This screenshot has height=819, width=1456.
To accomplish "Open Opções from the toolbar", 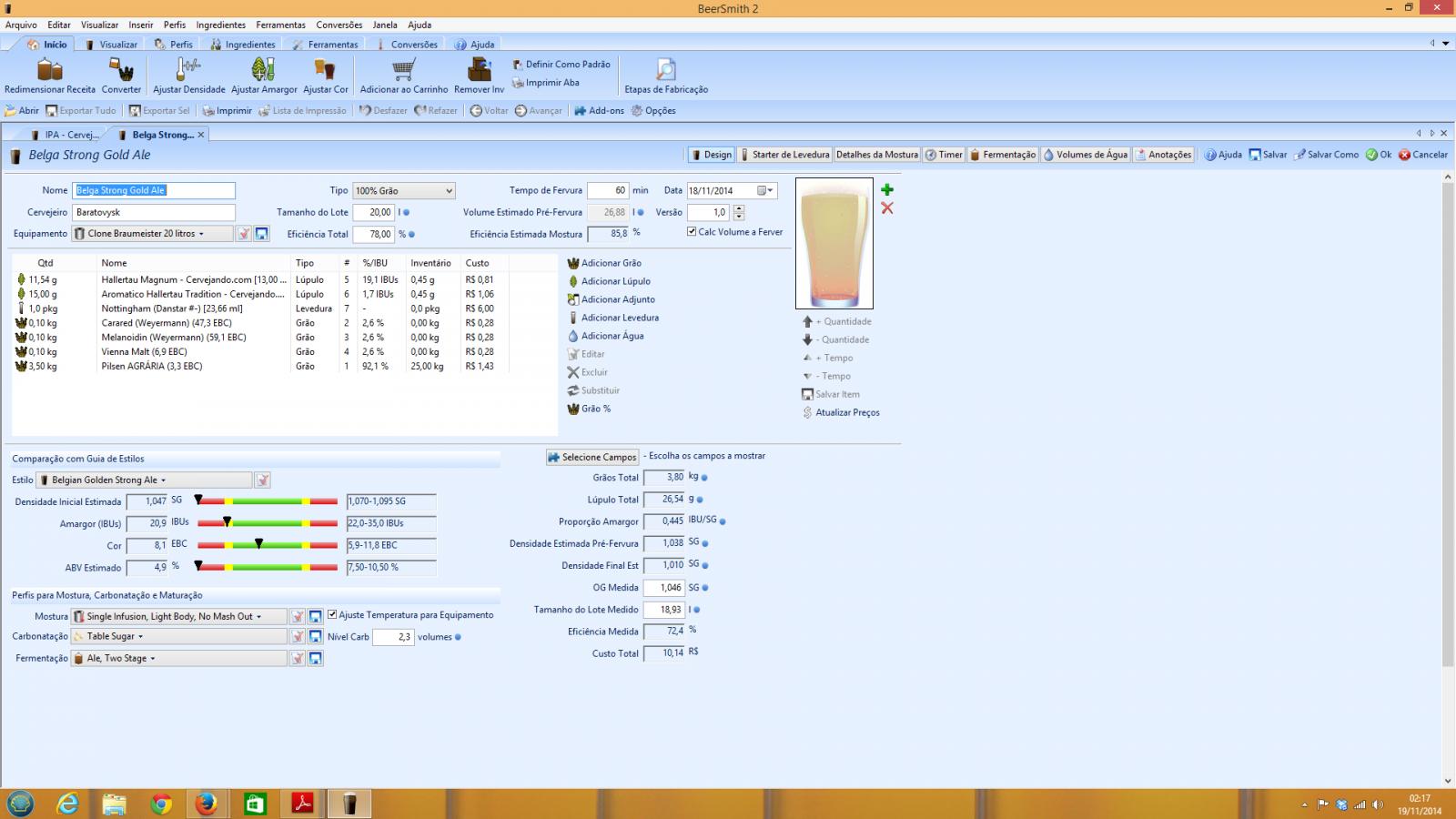I will (653, 111).
